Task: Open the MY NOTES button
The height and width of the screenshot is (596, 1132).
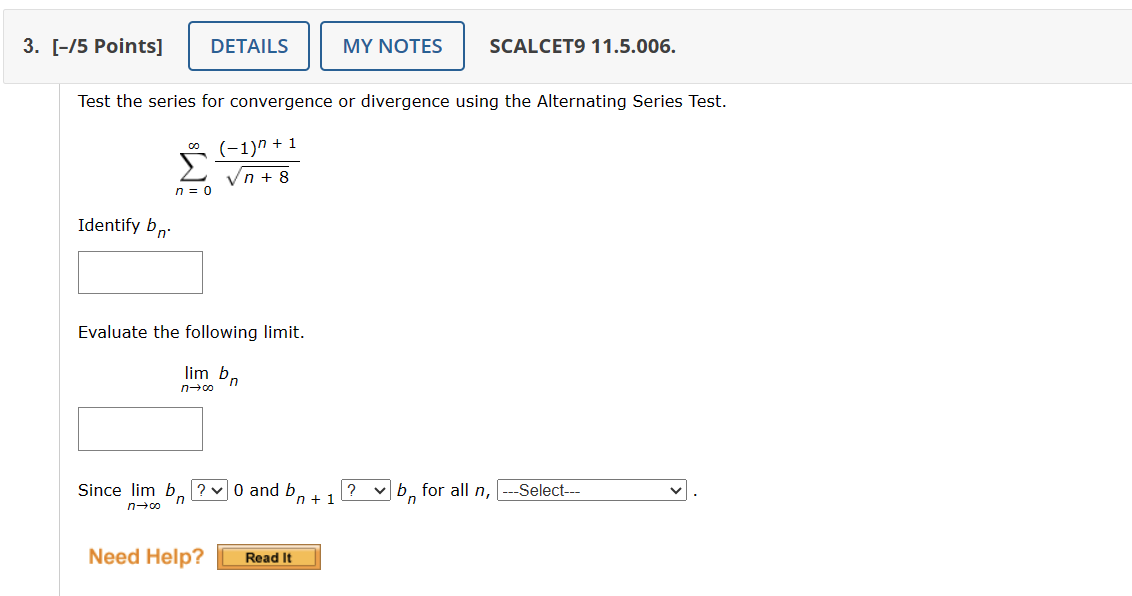Action: pos(392,46)
